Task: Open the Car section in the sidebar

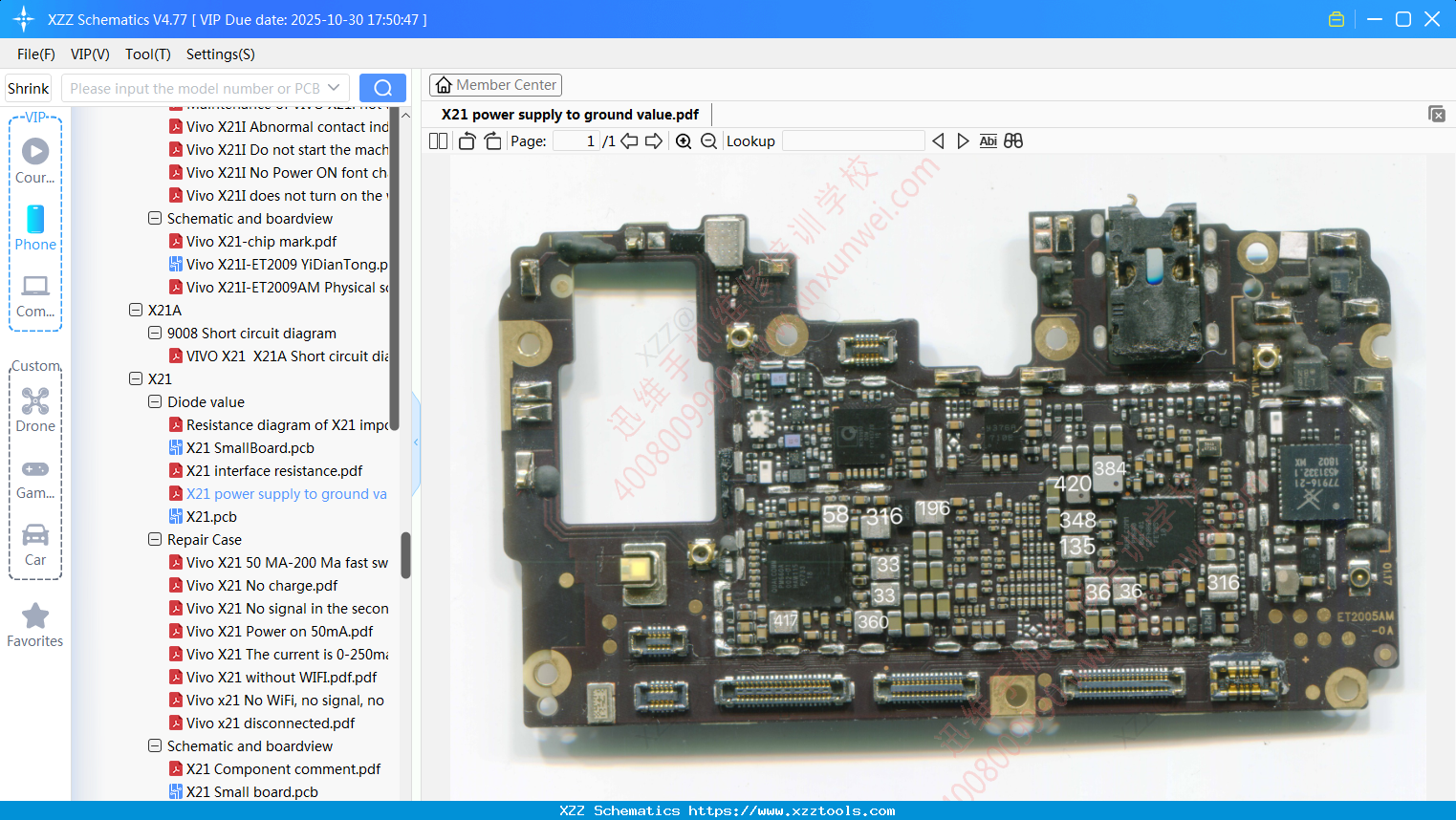Action: [35, 543]
